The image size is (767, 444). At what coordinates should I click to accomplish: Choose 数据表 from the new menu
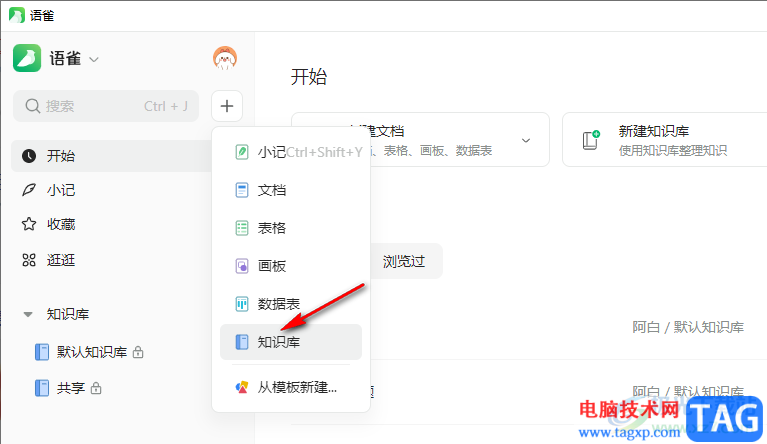point(291,304)
